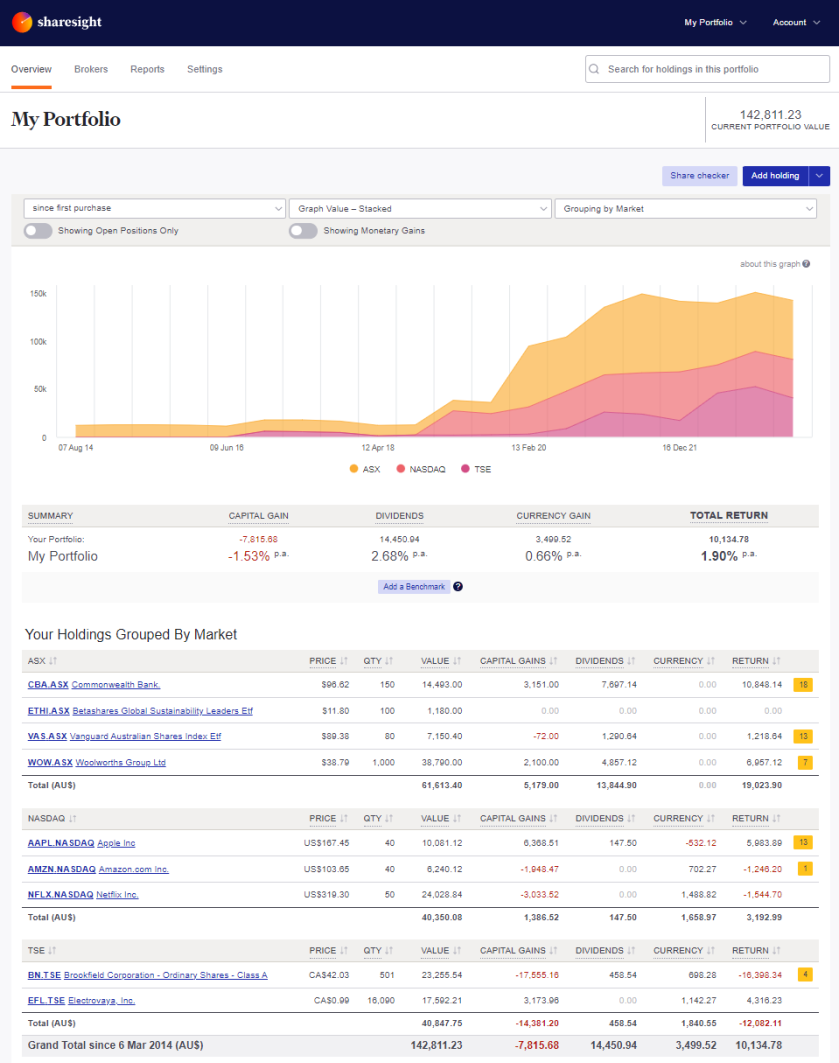839x1063 pixels.
Task: Click the NASDAQ legend color dot
Action: pyautogui.click(x=401, y=468)
